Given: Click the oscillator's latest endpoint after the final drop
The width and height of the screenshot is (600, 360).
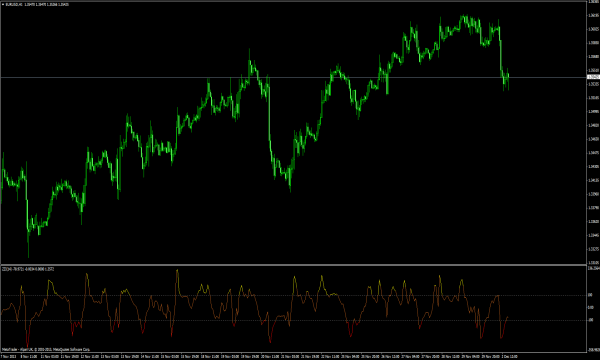Looking at the screenshot, I should click(x=507, y=317).
